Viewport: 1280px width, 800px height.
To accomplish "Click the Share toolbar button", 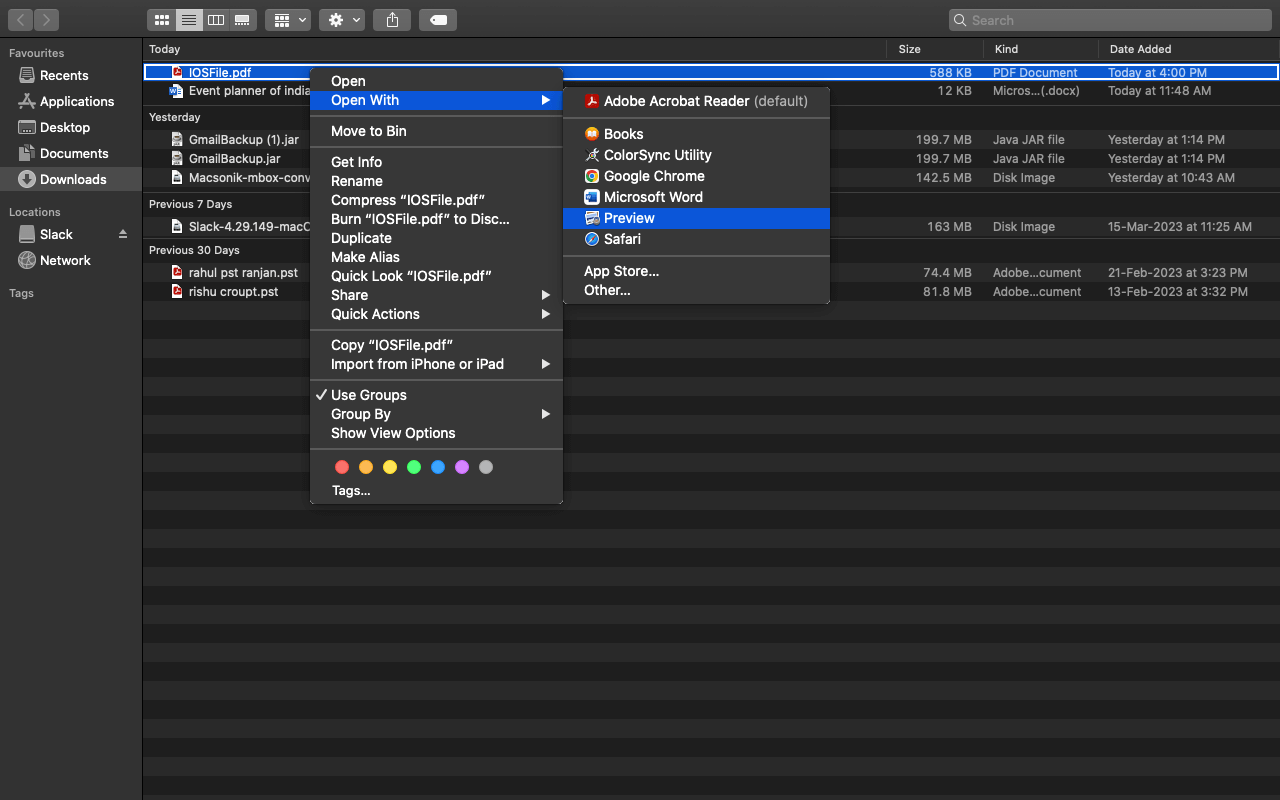I will coord(392,20).
